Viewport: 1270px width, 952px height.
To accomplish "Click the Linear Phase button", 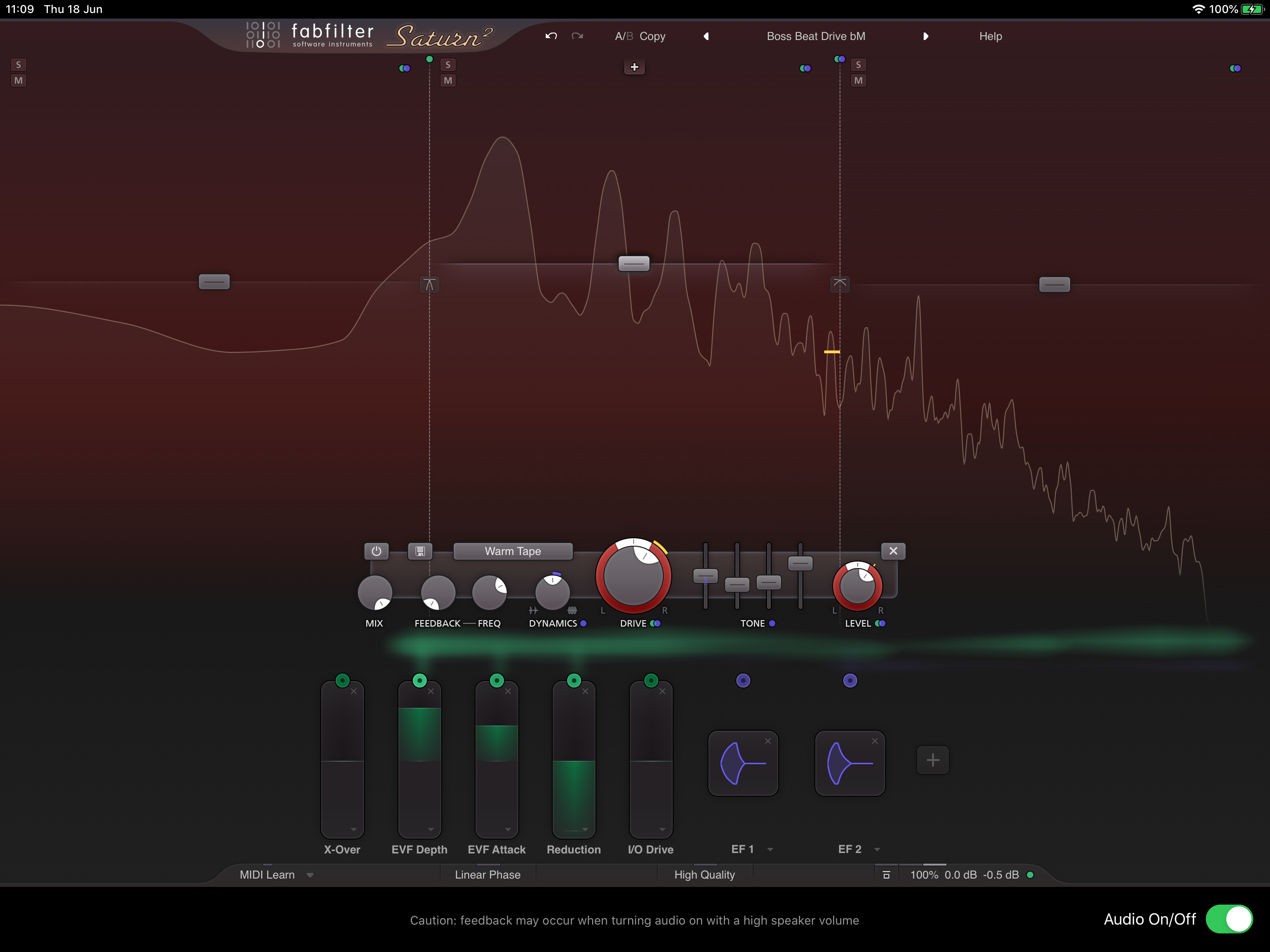I will (488, 874).
